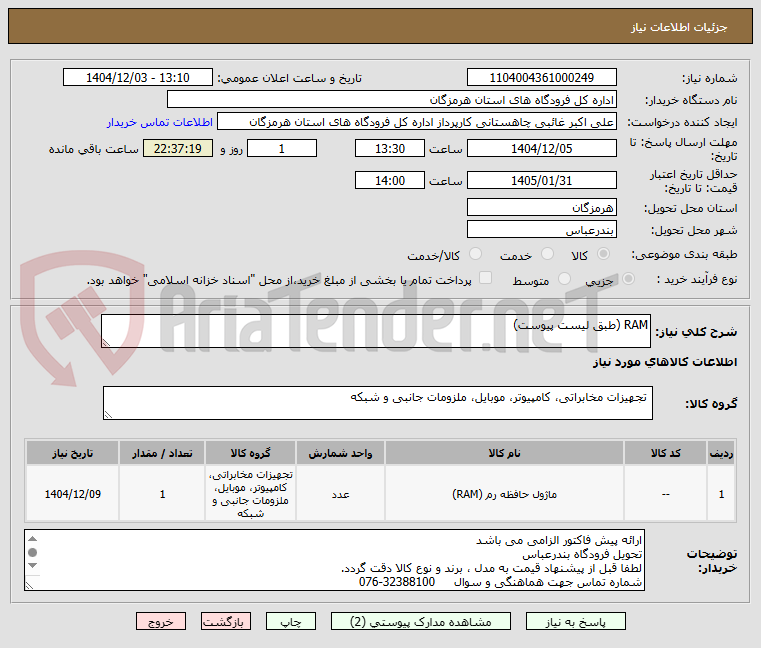Click the 'تاریخ نیاز' column header

[72, 453]
